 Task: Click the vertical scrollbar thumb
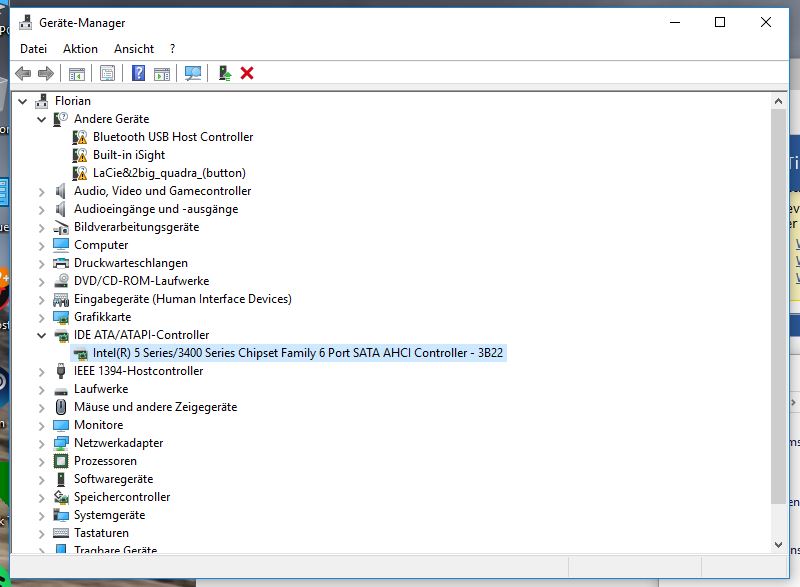[x=778, y=306]
